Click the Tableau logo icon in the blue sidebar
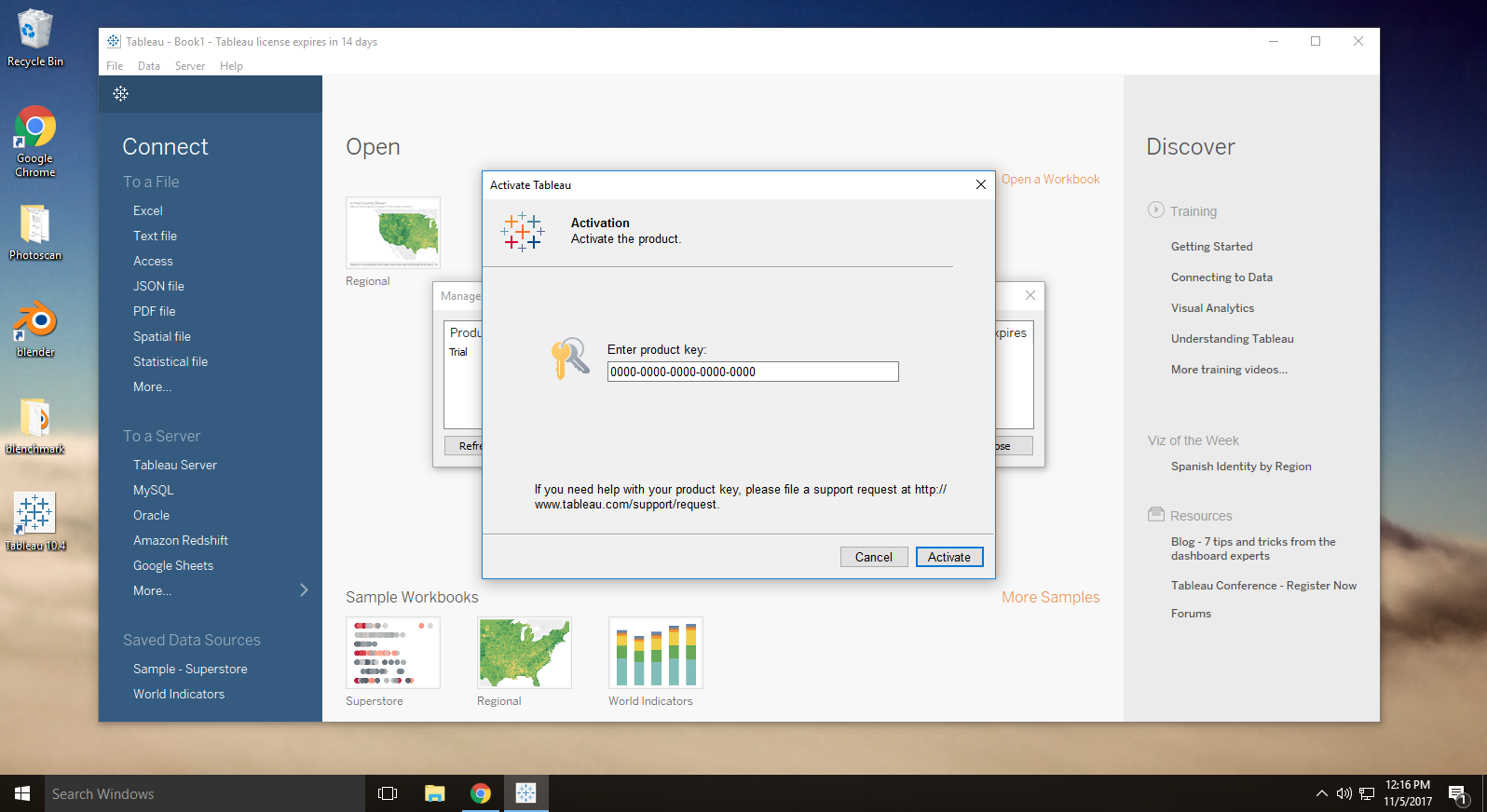This screenshot has height=812, width=1487. tap(121, 93)
